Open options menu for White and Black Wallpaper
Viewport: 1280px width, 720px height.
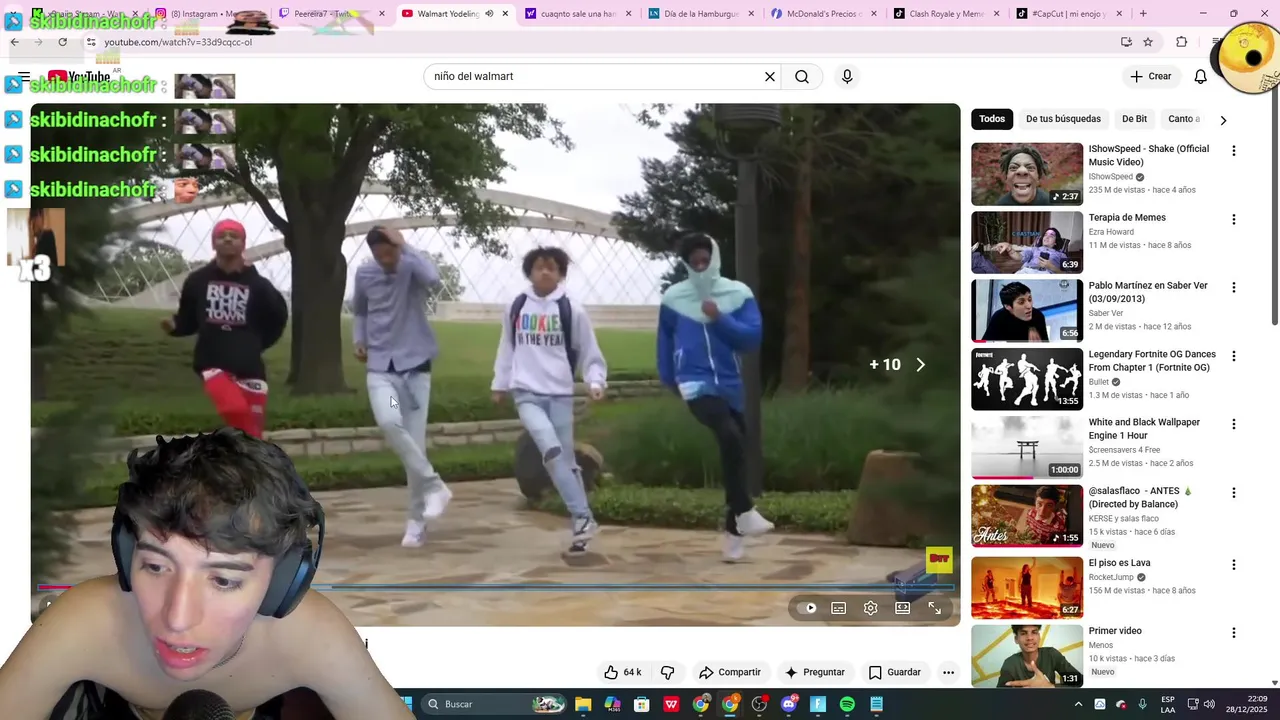point(1234,424)
